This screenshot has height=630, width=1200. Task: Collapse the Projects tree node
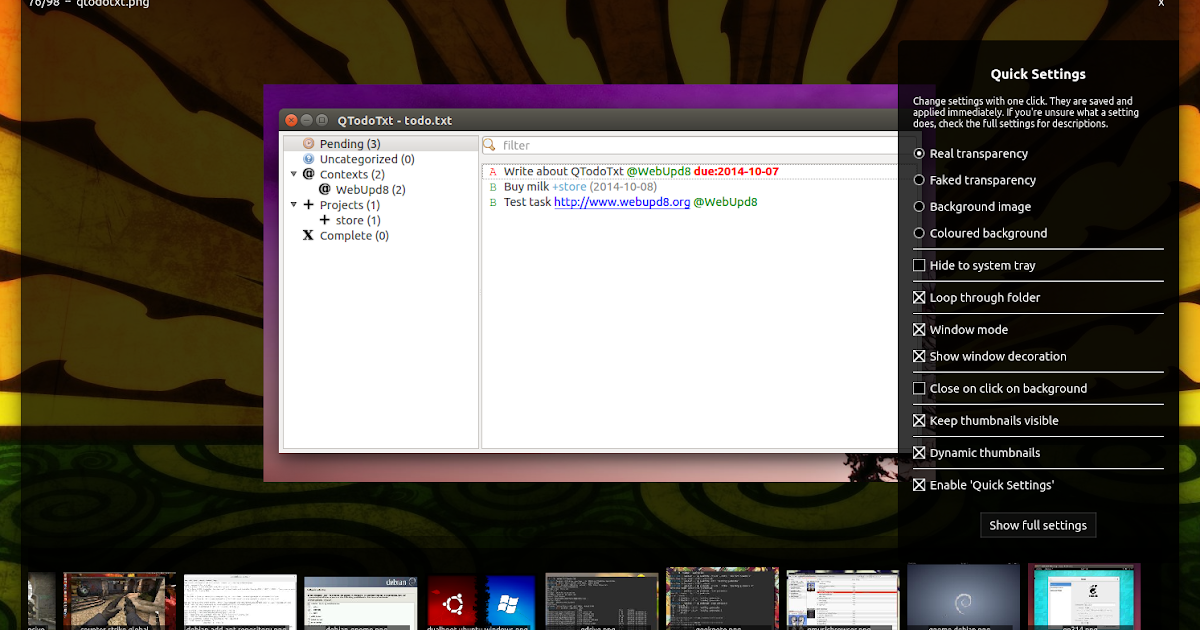pos(293,205)
